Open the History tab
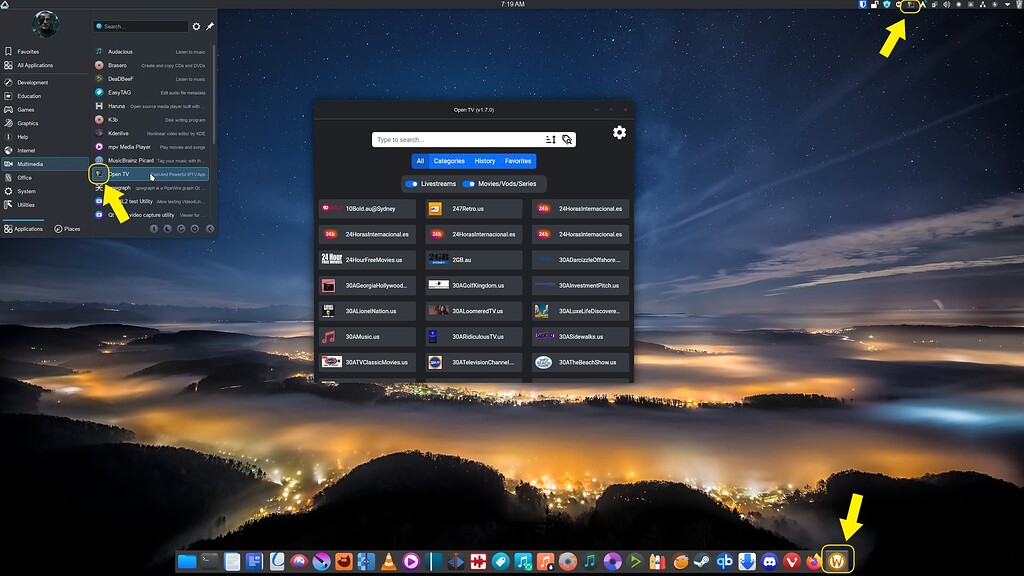This screenshot has height=576, width=1024. click(485, 161)
